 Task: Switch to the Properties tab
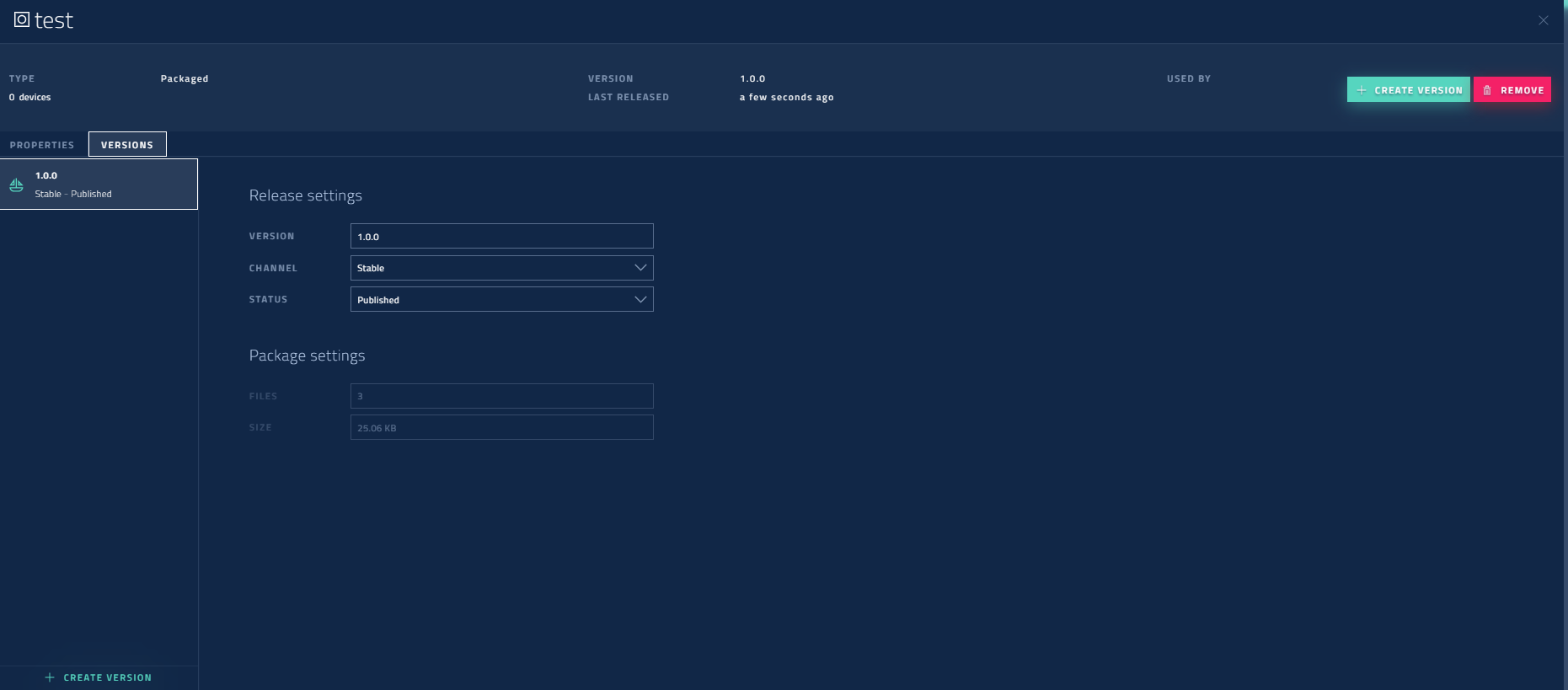(x=42, y=145)
